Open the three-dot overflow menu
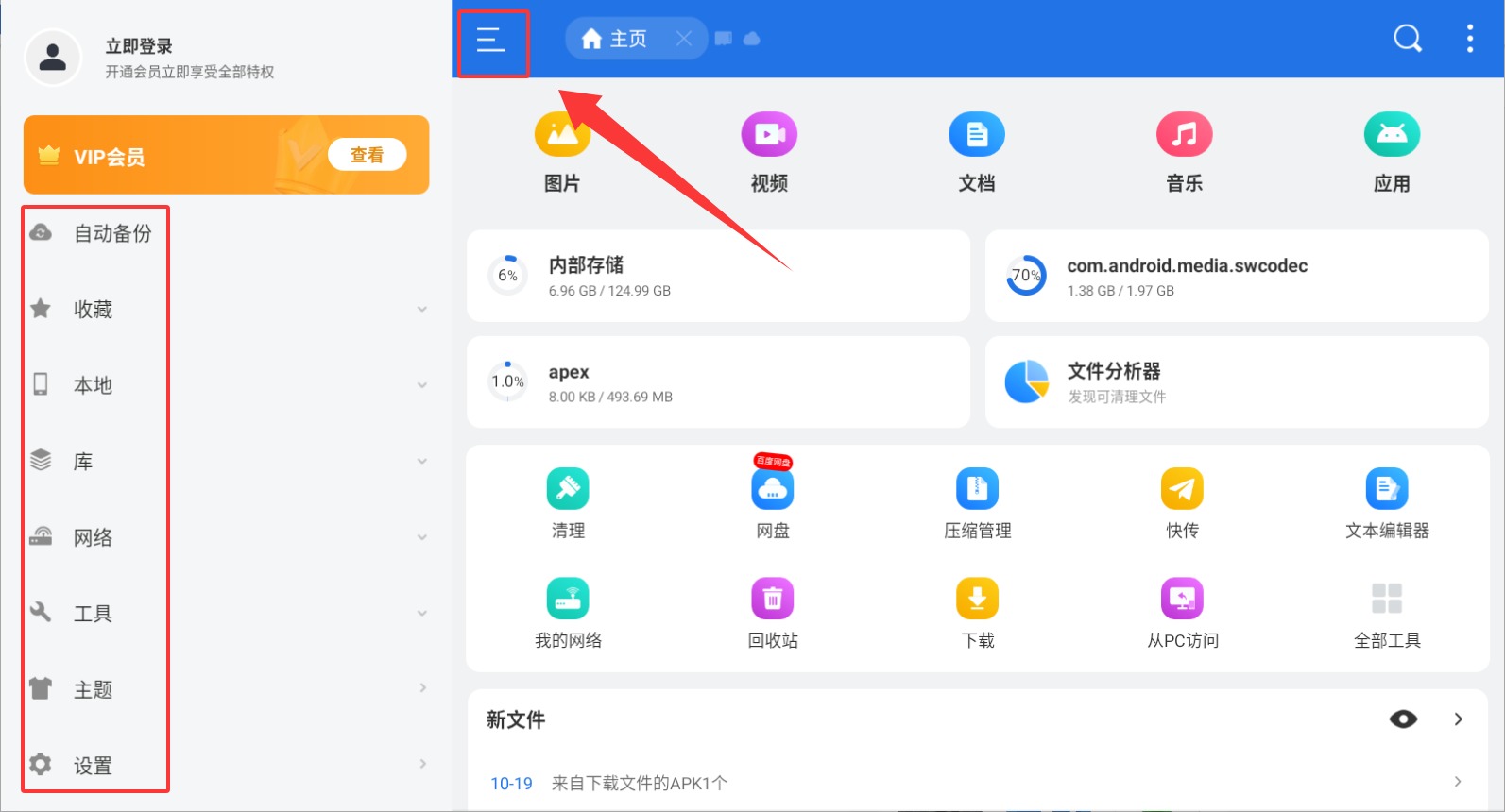 1469,39
